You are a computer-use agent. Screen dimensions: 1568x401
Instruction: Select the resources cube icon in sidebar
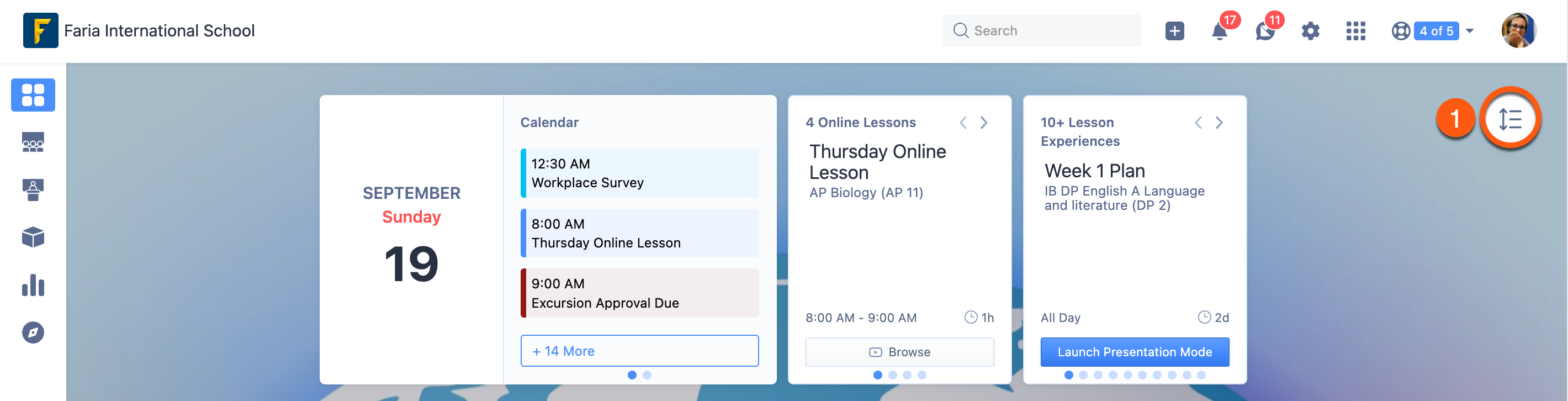tap(33, 238)
